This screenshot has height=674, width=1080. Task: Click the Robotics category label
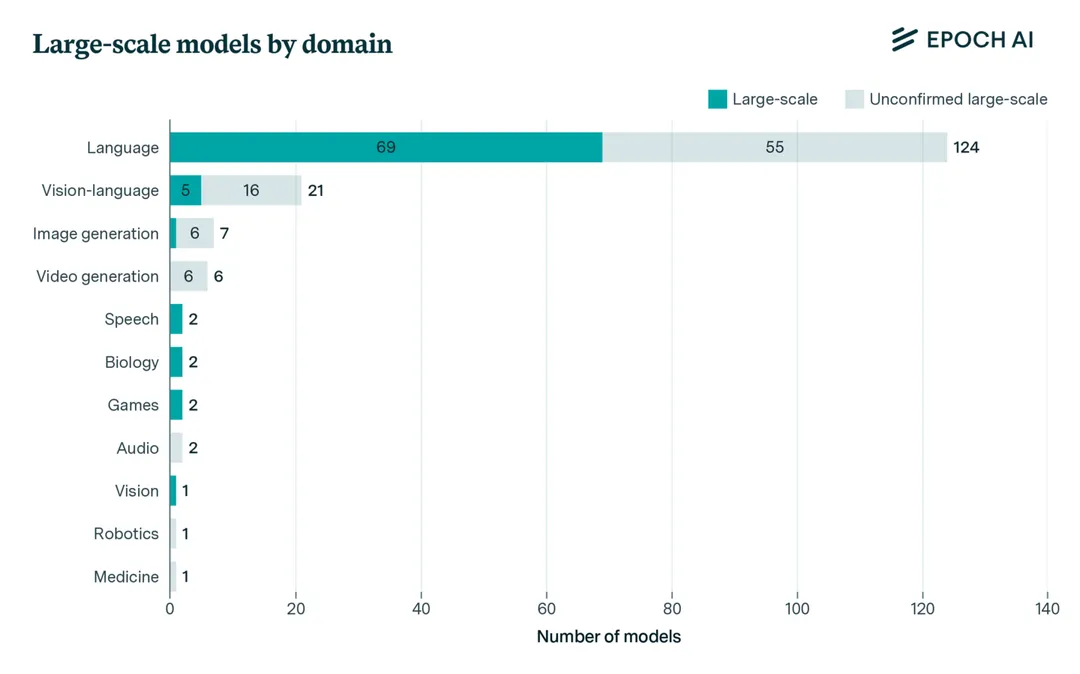click(126, 534)
